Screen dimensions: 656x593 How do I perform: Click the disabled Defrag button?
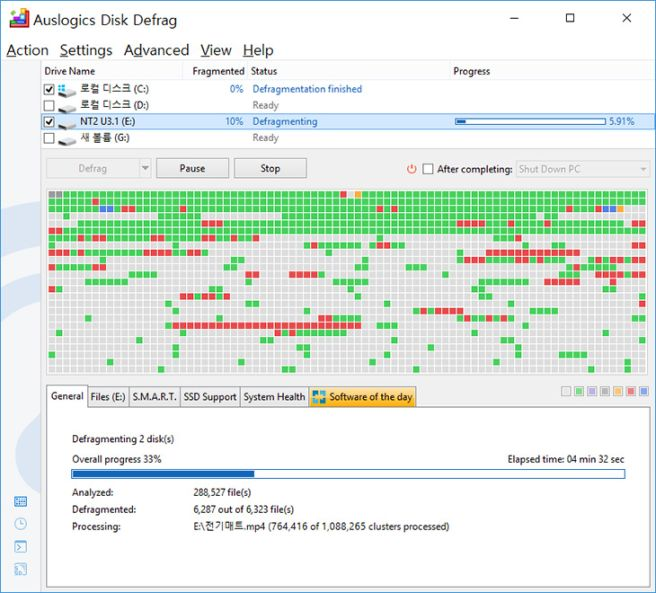93,168
